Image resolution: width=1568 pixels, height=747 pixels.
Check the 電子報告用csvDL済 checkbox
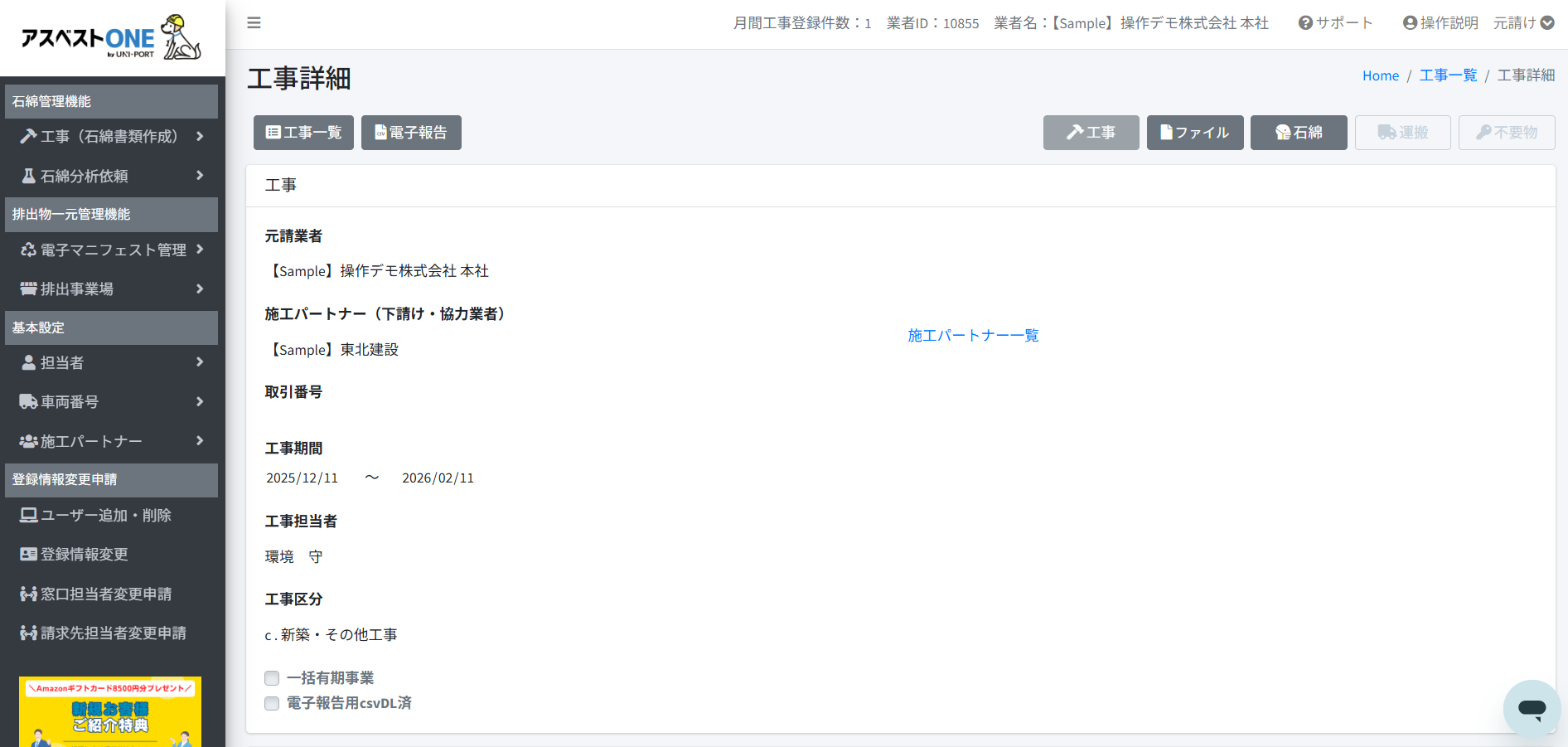(272, 704)
